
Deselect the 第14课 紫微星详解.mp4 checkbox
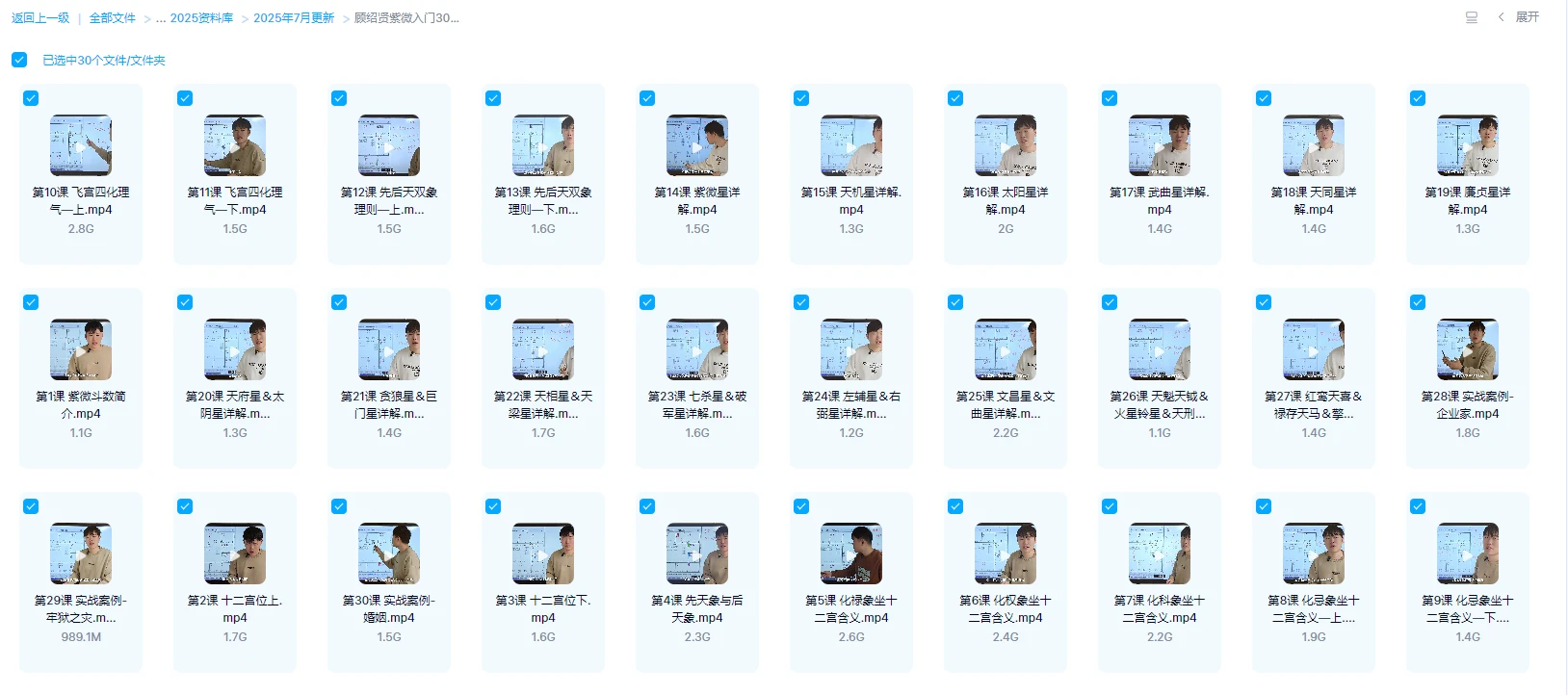coord(647,98)
